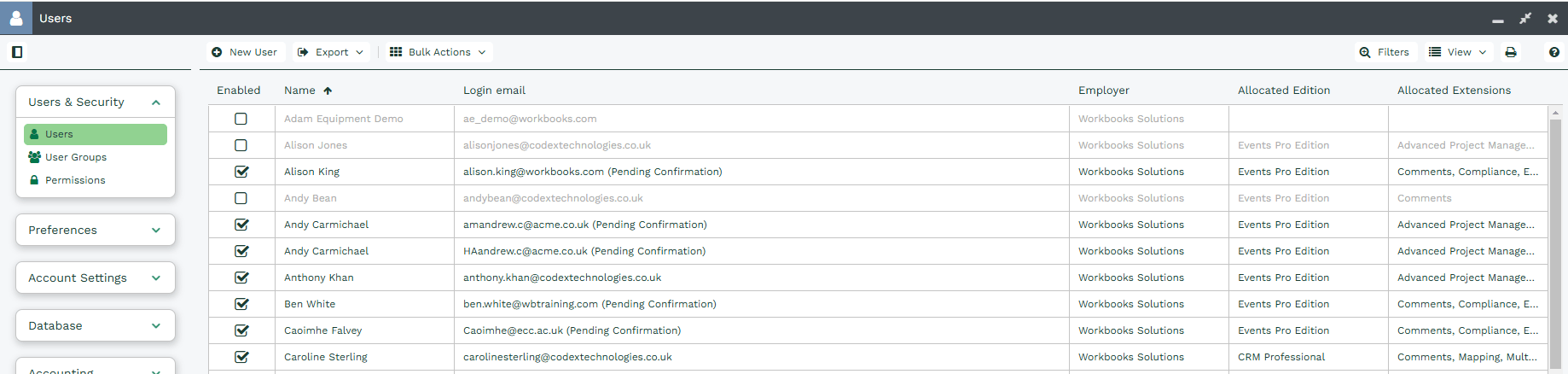Uncheck Enabled box for Alison King
1568x374 pixels.
tap(241, 172)
